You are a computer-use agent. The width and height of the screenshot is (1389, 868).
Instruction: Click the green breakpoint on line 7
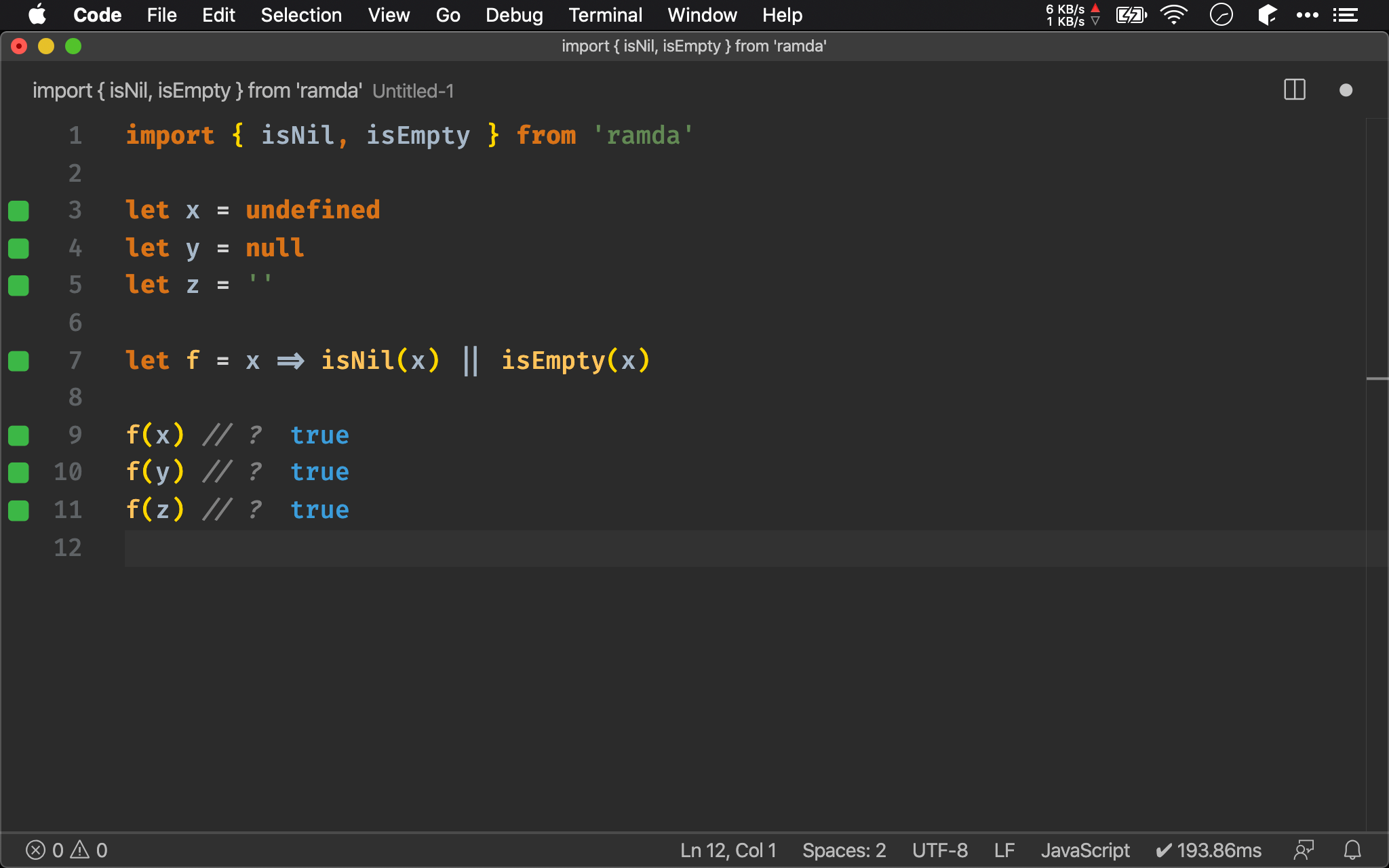(18, 361)
